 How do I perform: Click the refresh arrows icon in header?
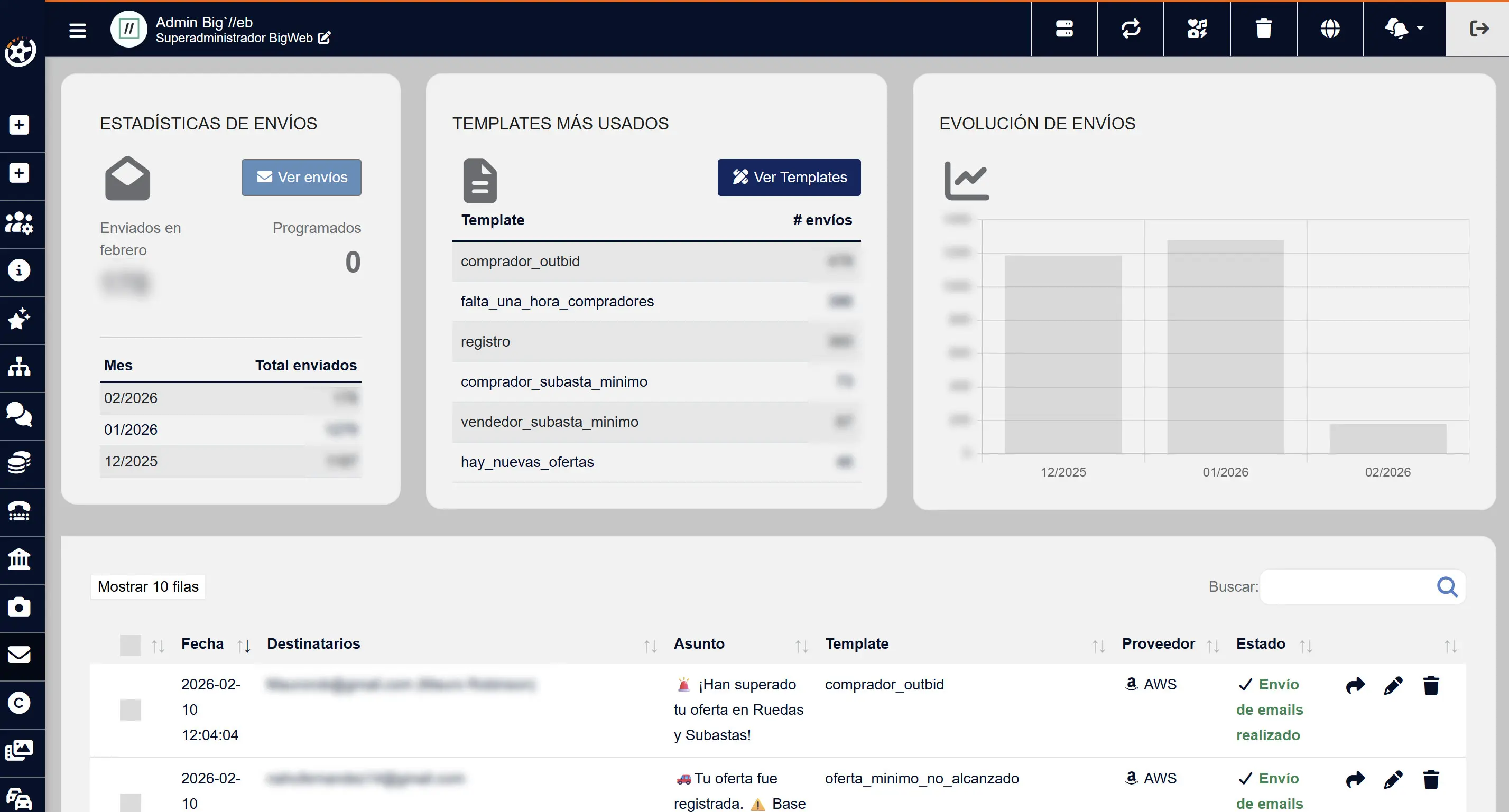pos(1131,29)
